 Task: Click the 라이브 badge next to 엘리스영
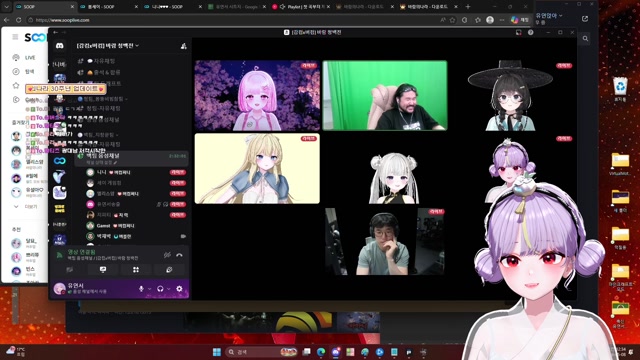178,193
